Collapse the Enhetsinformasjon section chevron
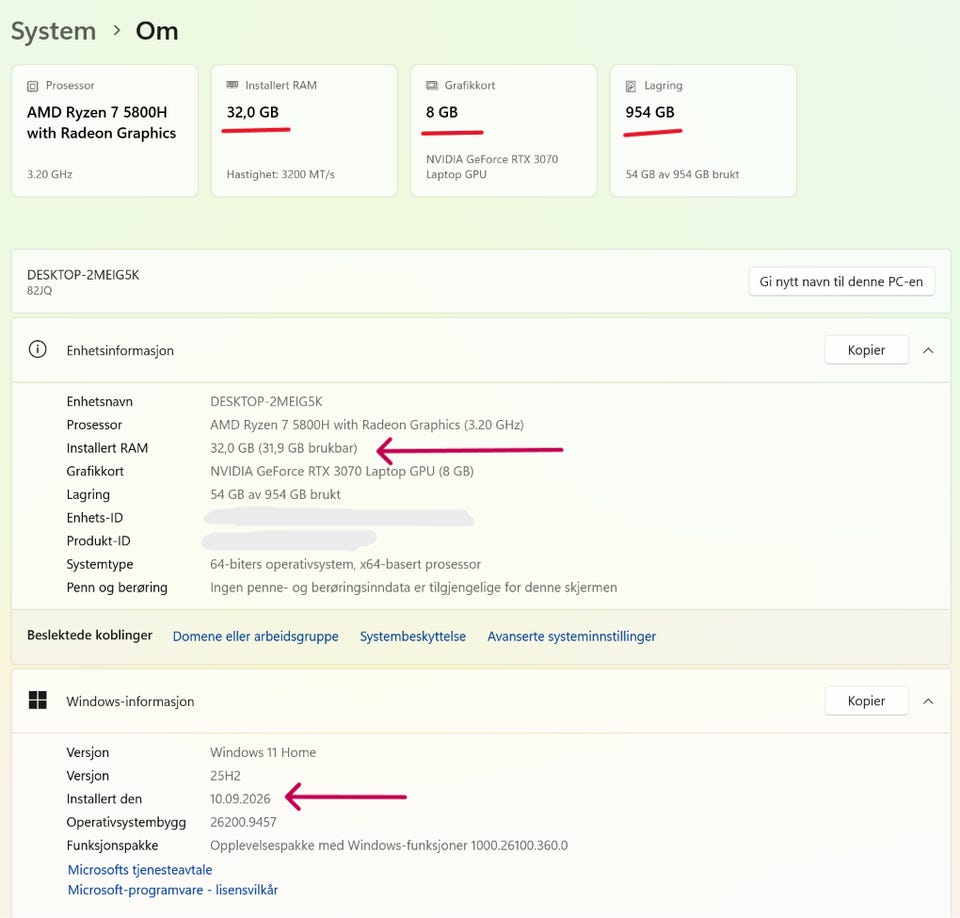 pyautogui.click(x=928, y=350)
